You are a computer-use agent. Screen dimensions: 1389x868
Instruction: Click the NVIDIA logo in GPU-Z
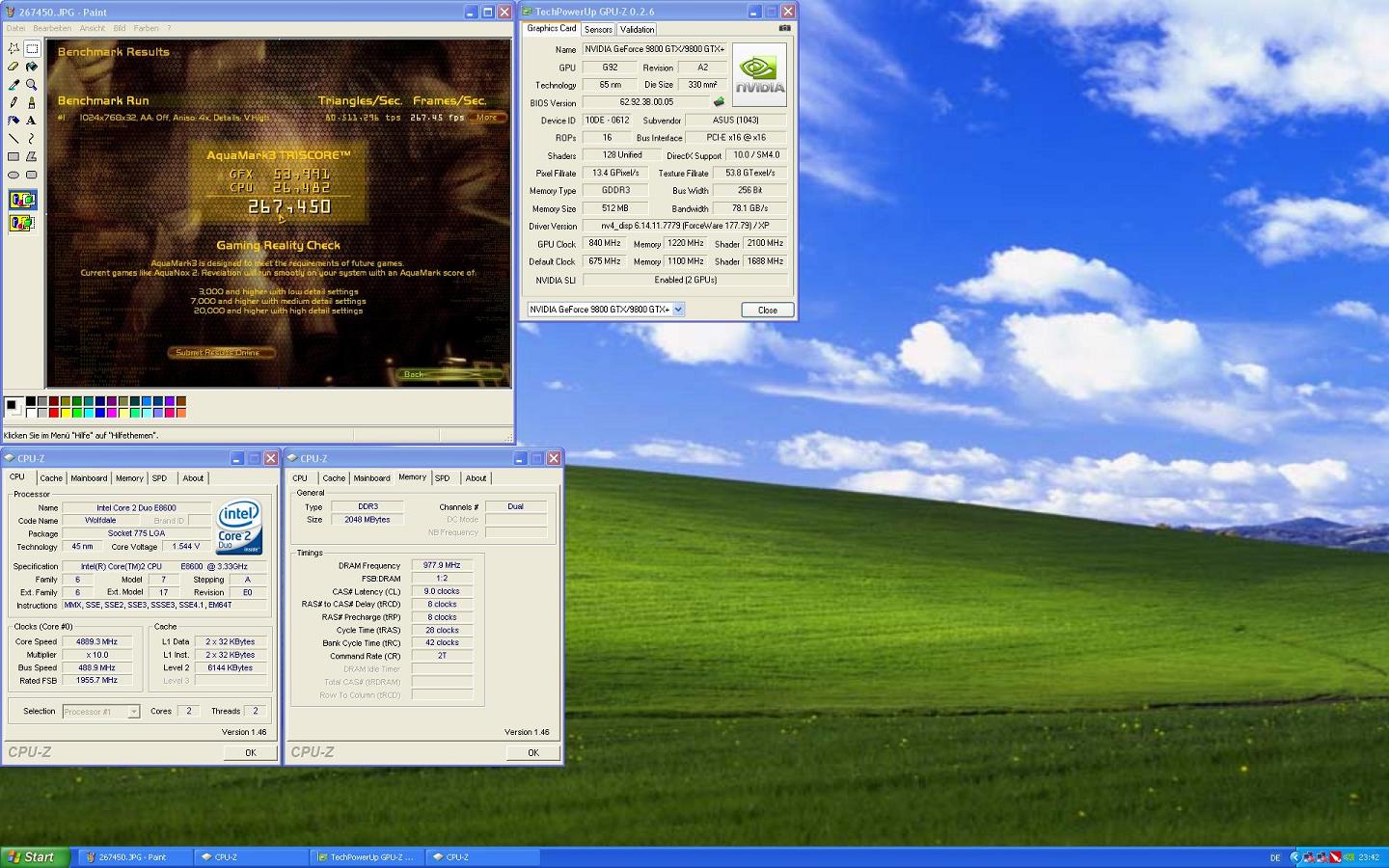(x=759, y=74)
